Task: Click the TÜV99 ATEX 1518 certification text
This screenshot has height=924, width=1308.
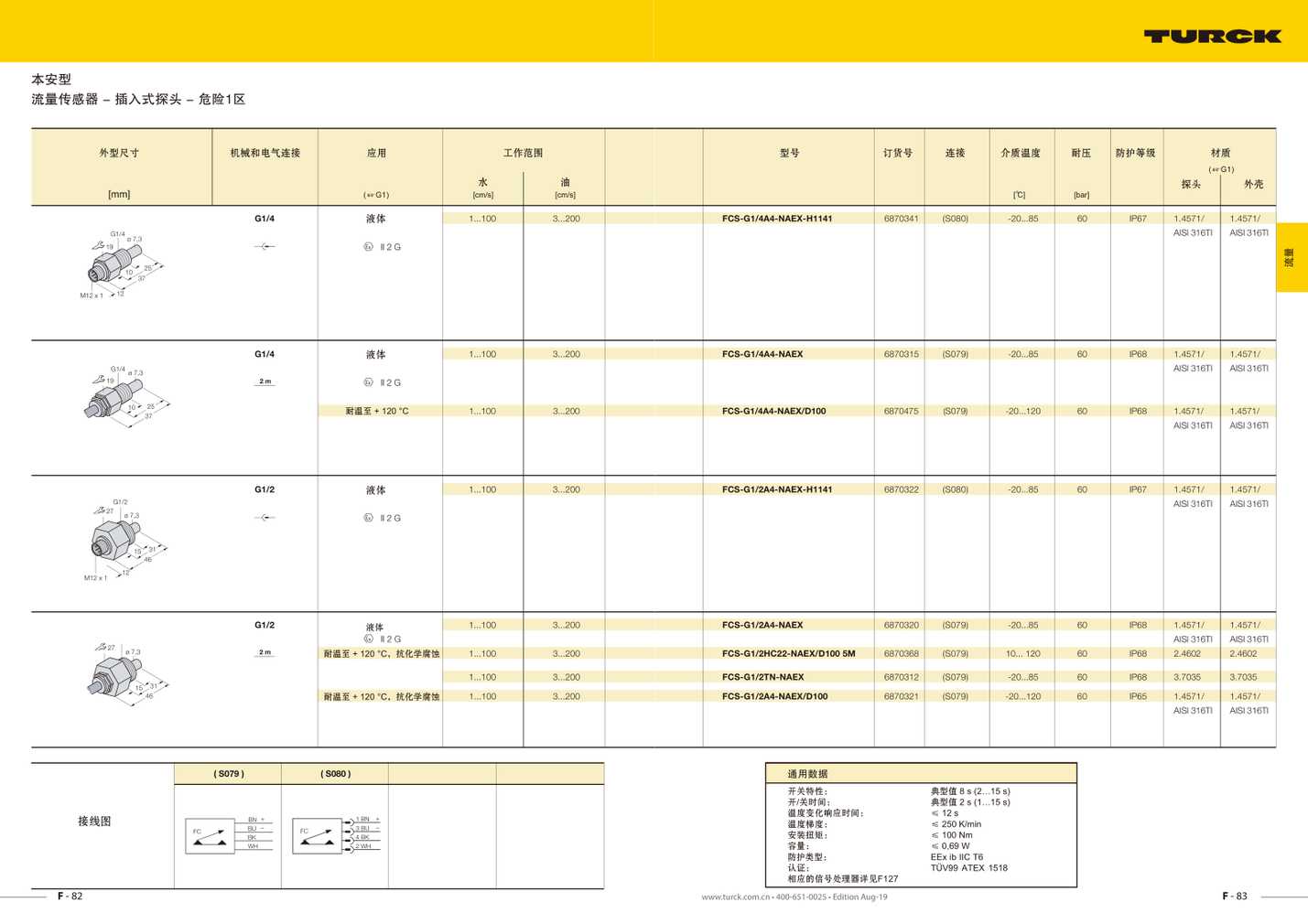Action: point(969,868)
